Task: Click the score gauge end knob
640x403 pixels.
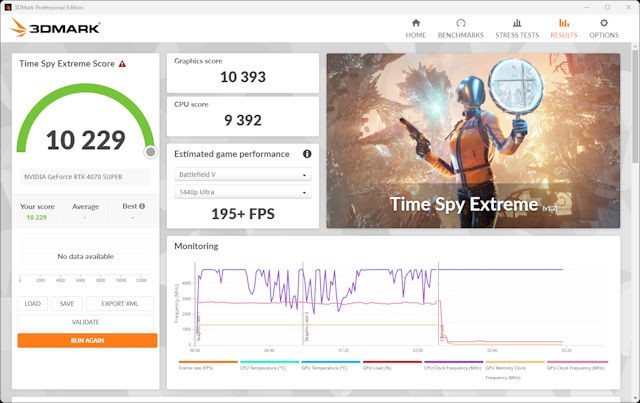Action: coord(151,152)
